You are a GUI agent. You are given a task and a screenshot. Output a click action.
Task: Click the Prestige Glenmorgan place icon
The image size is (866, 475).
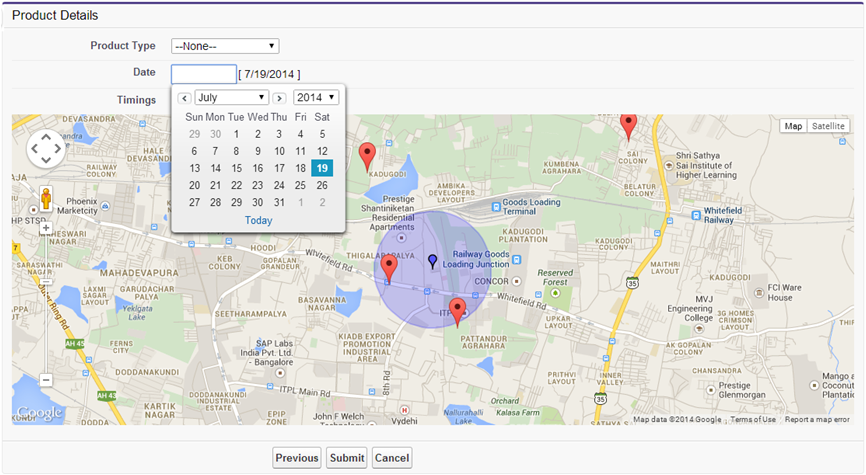tap(712, 389)
